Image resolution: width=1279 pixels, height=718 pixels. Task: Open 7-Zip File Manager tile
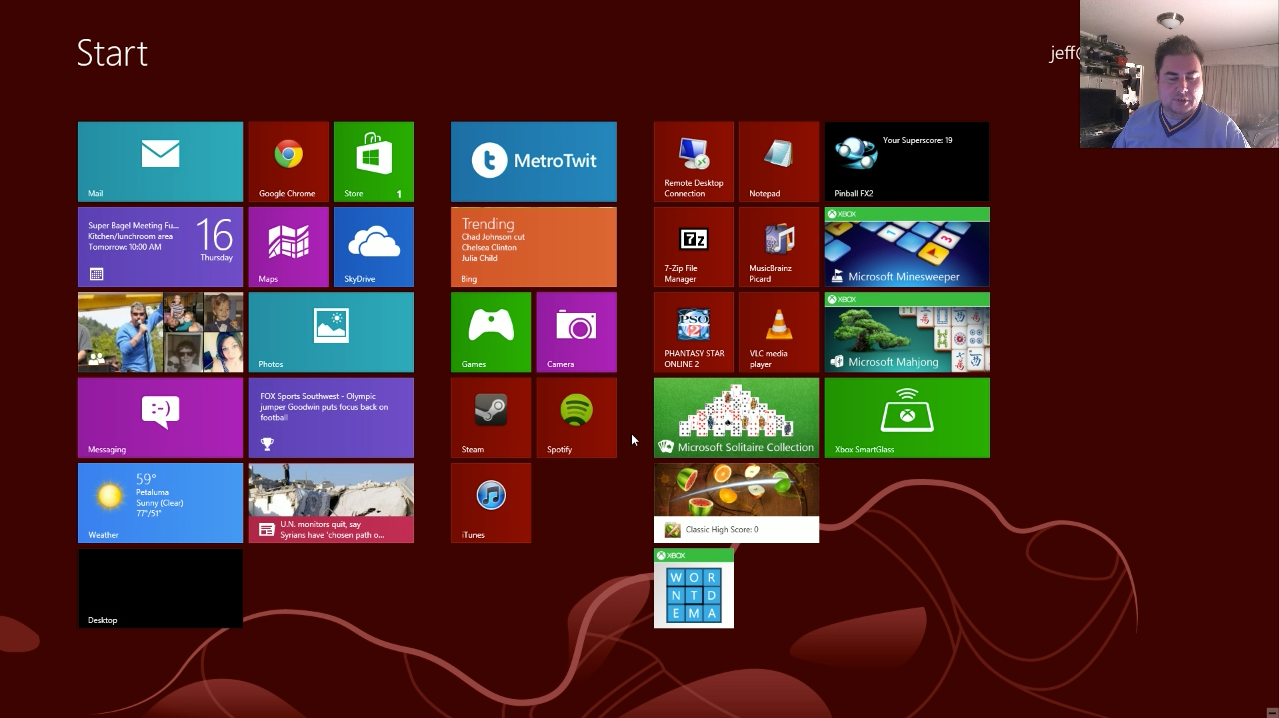(x=694, y=247)
